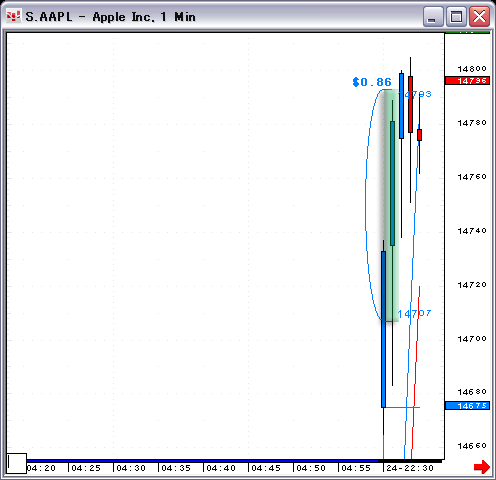Click the 14660 price axis label

(x=472, y=446)
